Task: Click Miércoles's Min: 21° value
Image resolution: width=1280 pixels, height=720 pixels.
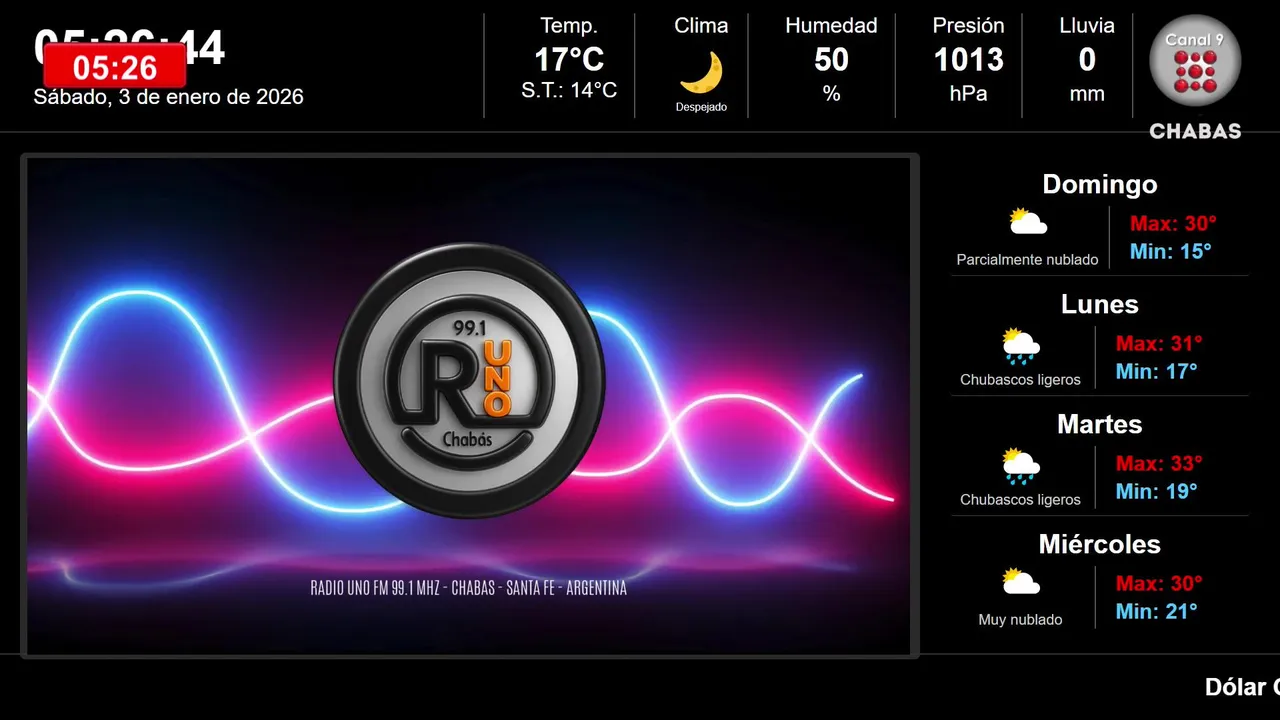Action: pyautogui.click(x=1156, y=612)
